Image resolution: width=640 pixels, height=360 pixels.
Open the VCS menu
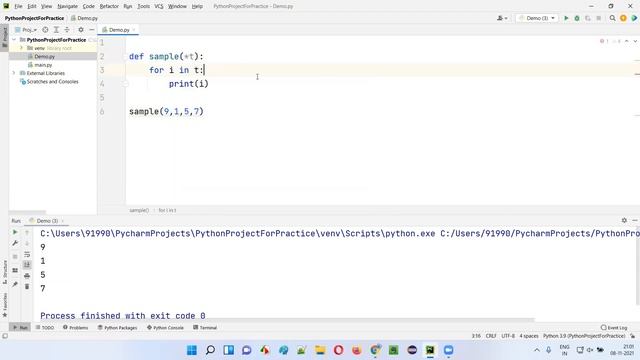159,6
